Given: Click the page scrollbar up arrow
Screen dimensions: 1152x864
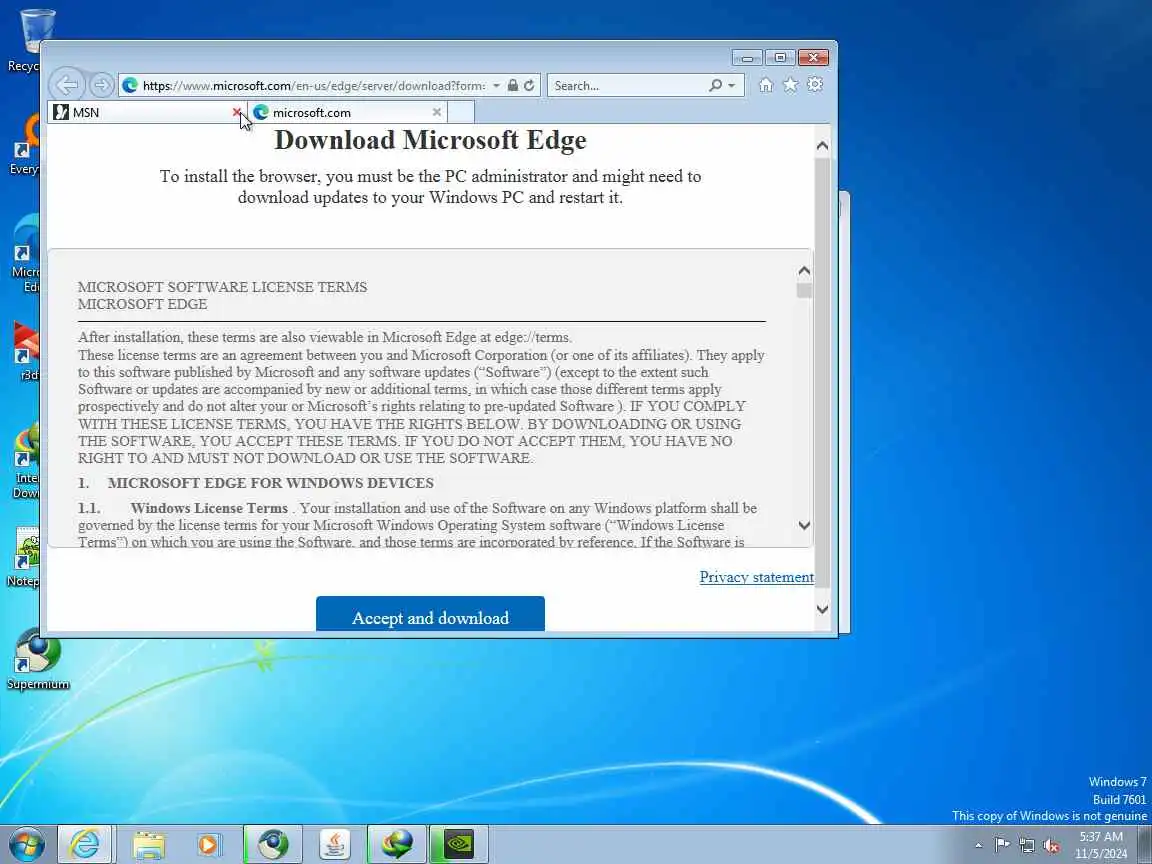Looking at the screenshot, I should click(x=822, y=145).
